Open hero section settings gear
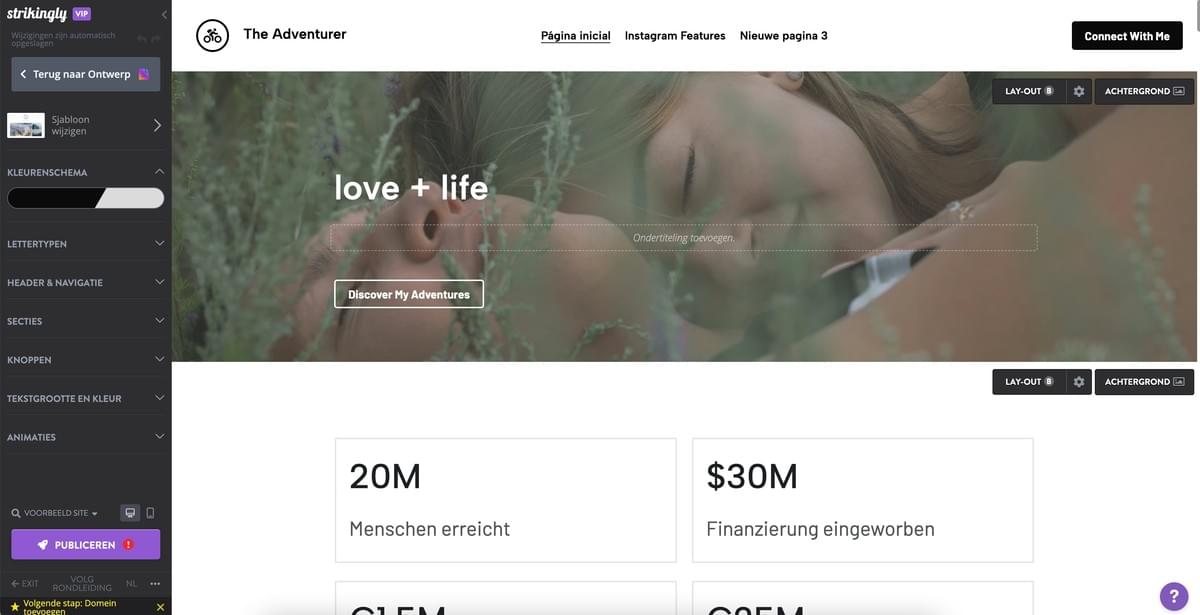The height and width of the screenshot is (615, 1200). point(1079,91)
